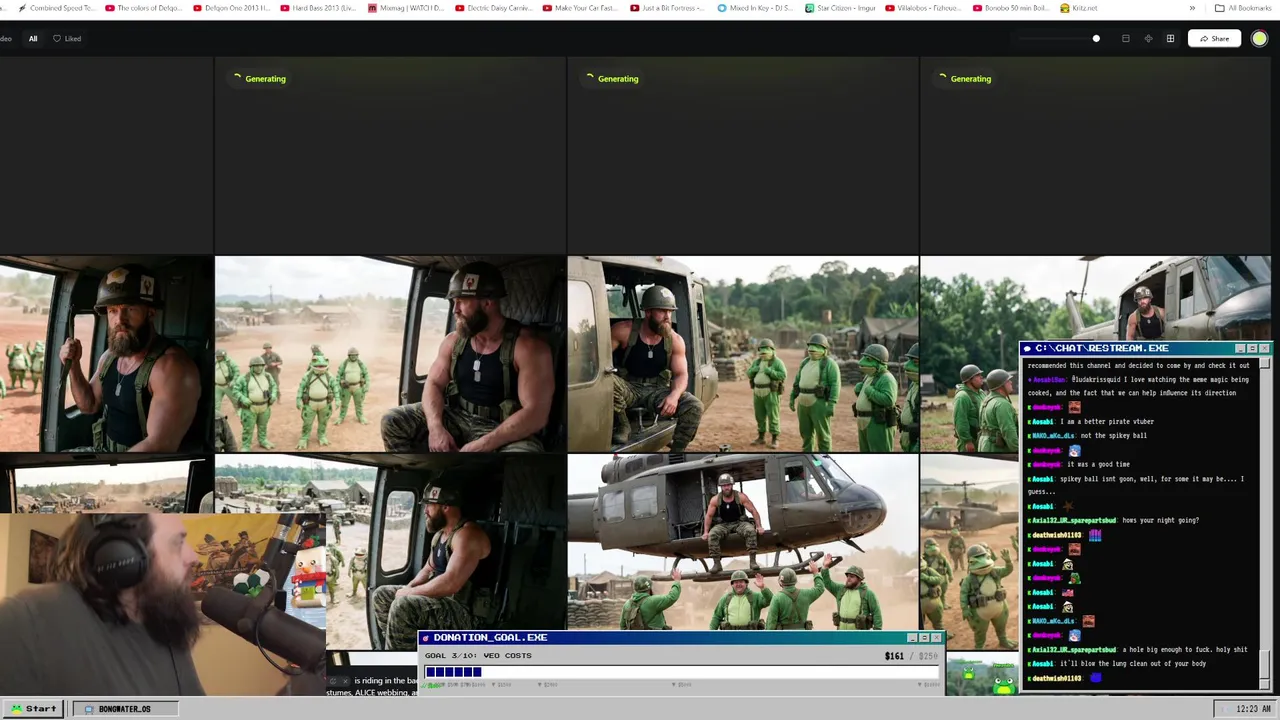Screen dimensions: 1280x720
Task: Expand the bookmarks overflow chevron
Action: tap(1191, 8)
